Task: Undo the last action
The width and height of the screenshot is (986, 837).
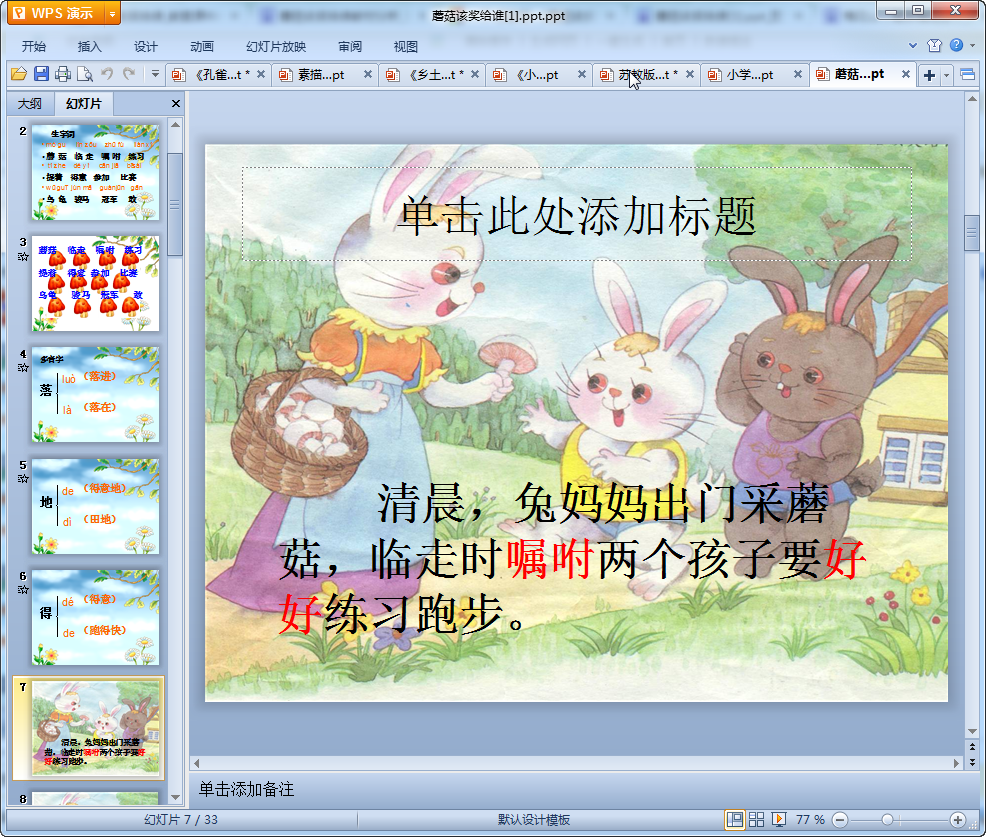Action: pyautogui.click(x=108, y=74)
